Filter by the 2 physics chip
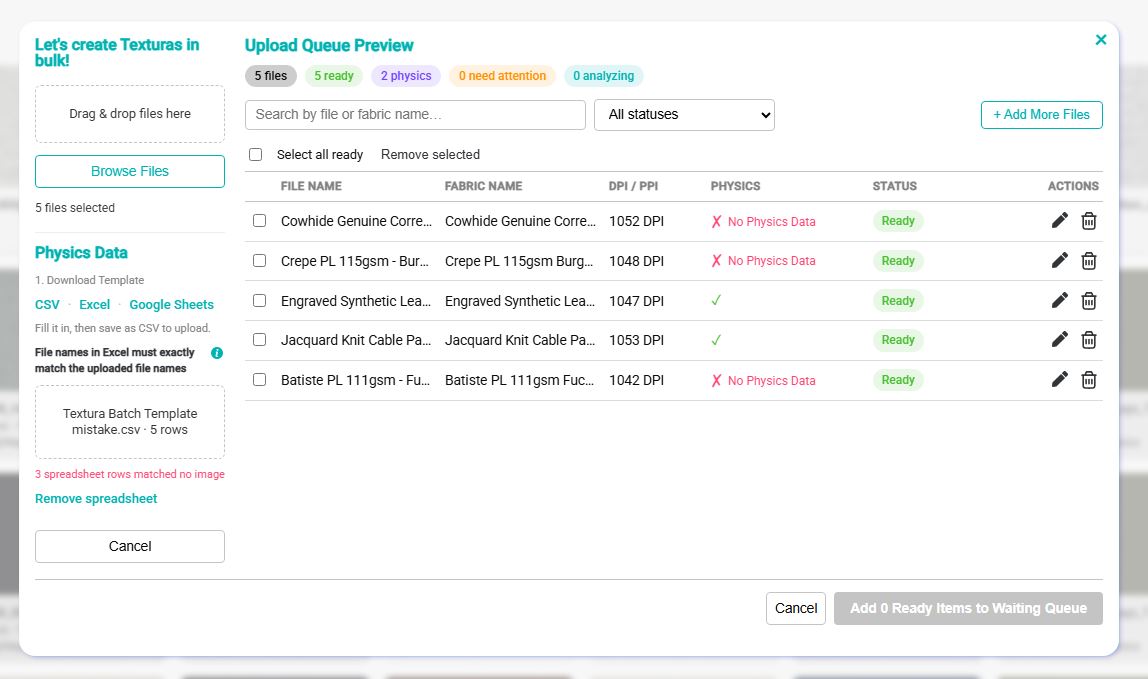1148x679 pixels. pyautogui.click(x=406, y=75)
